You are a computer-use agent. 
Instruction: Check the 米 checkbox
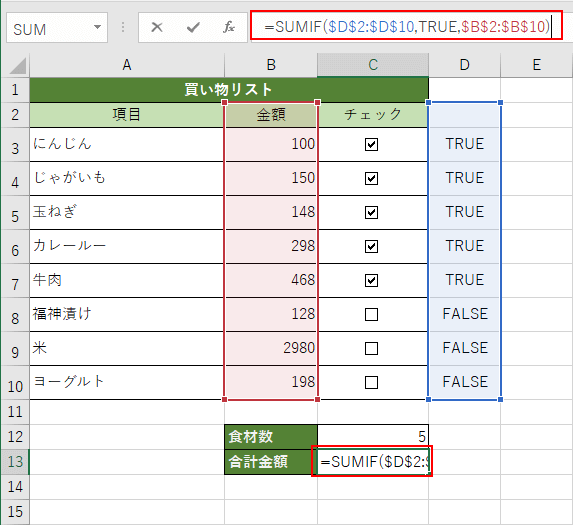(371, 349)
